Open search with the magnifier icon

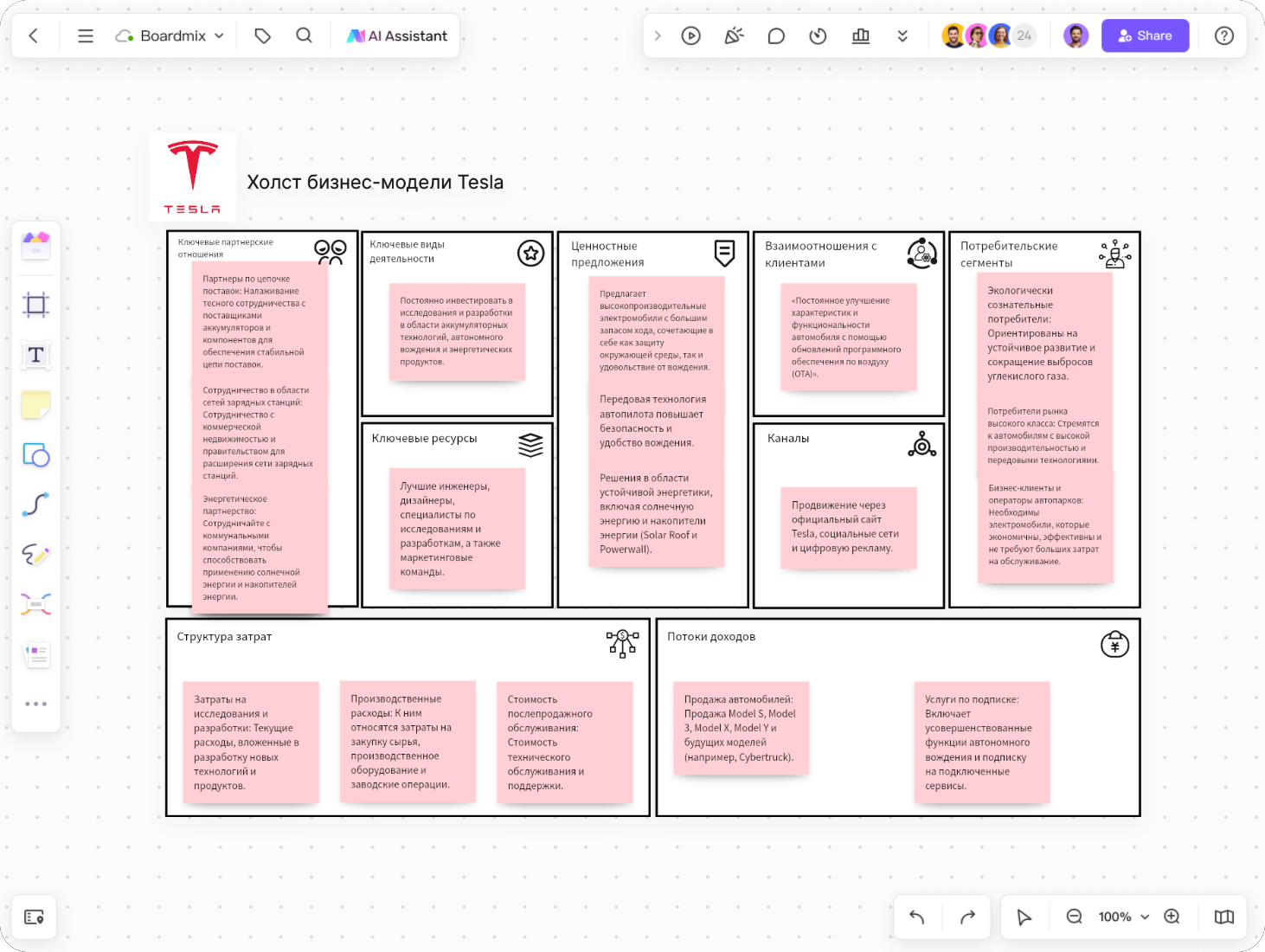point(304,35)
